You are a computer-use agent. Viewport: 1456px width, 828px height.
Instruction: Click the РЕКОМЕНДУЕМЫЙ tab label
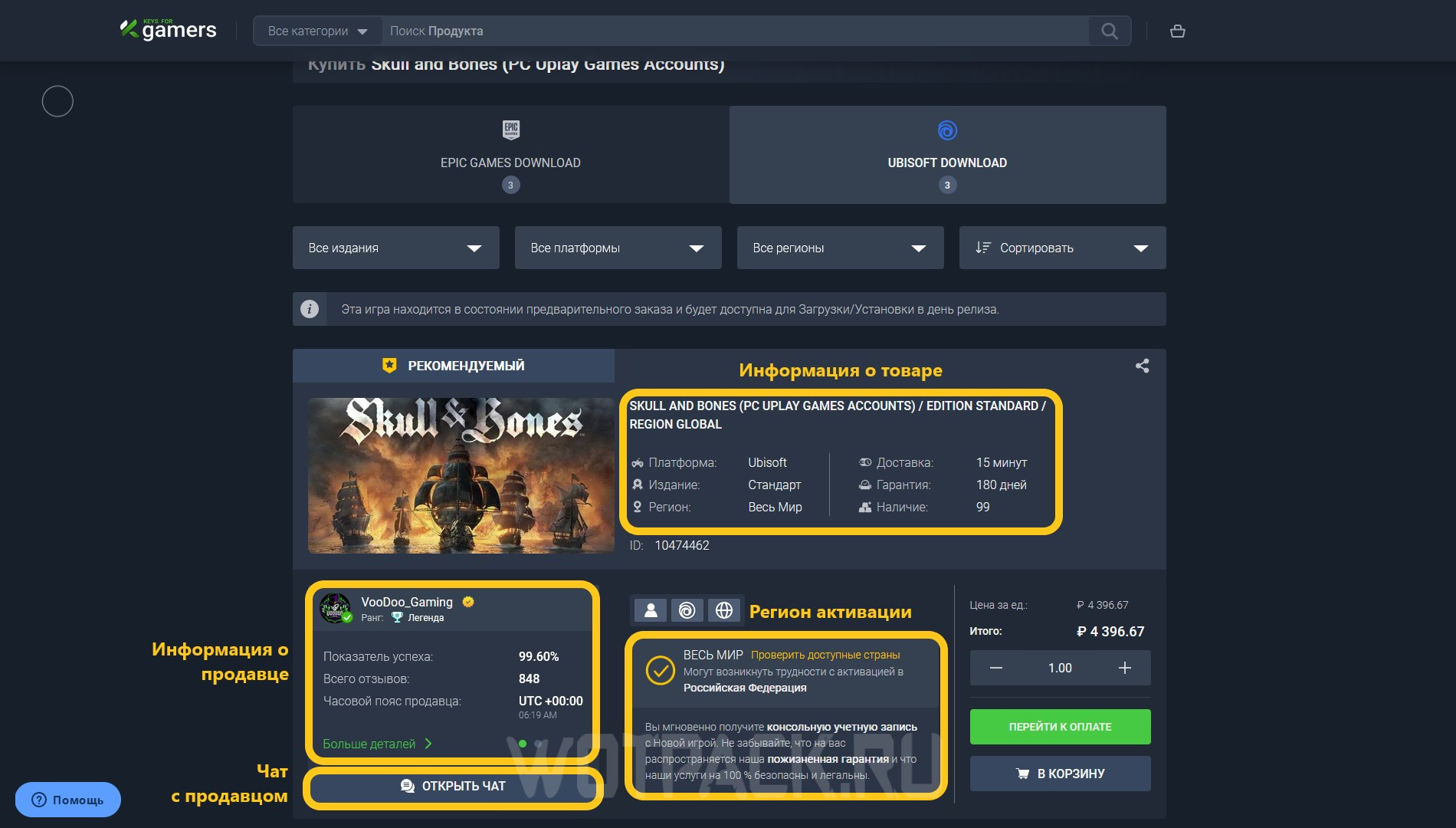click(x=466, y=366)
